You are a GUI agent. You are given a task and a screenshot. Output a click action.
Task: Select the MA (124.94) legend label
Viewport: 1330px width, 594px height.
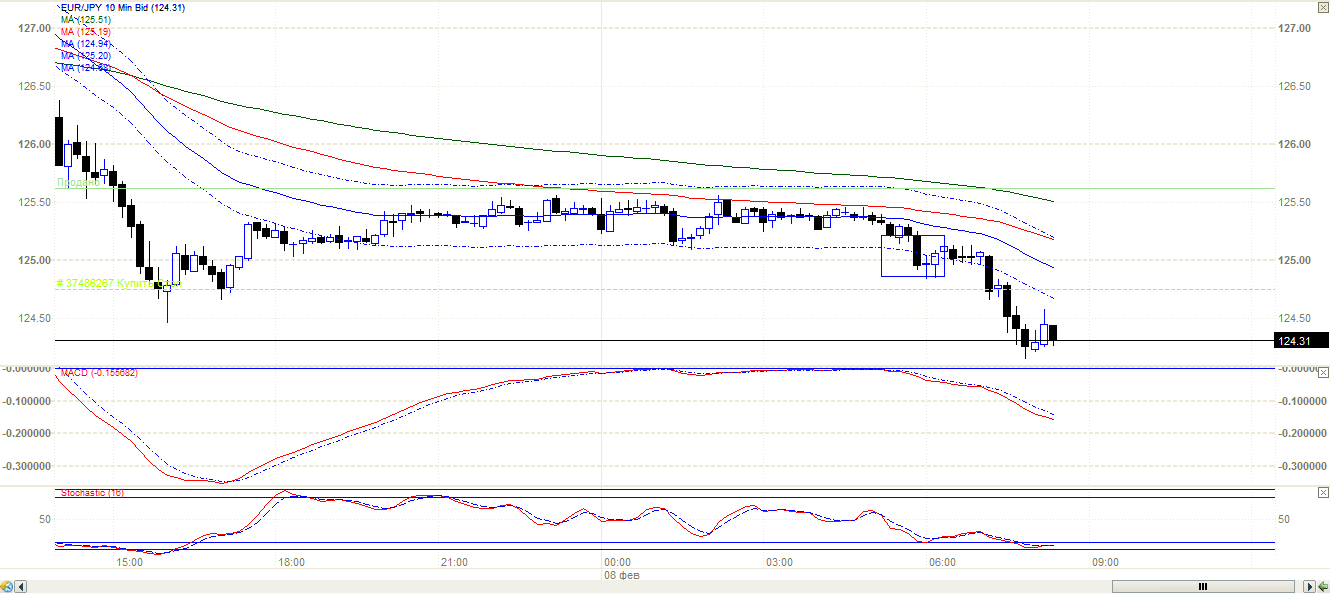point(85,44)
